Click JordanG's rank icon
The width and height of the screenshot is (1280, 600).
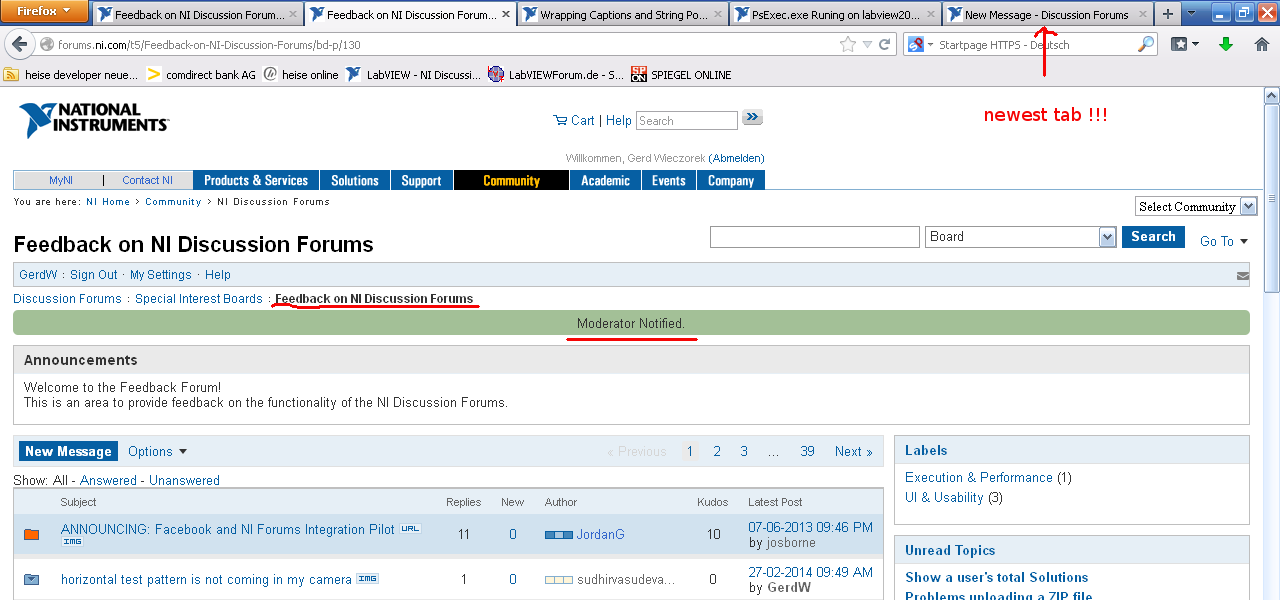559,535
